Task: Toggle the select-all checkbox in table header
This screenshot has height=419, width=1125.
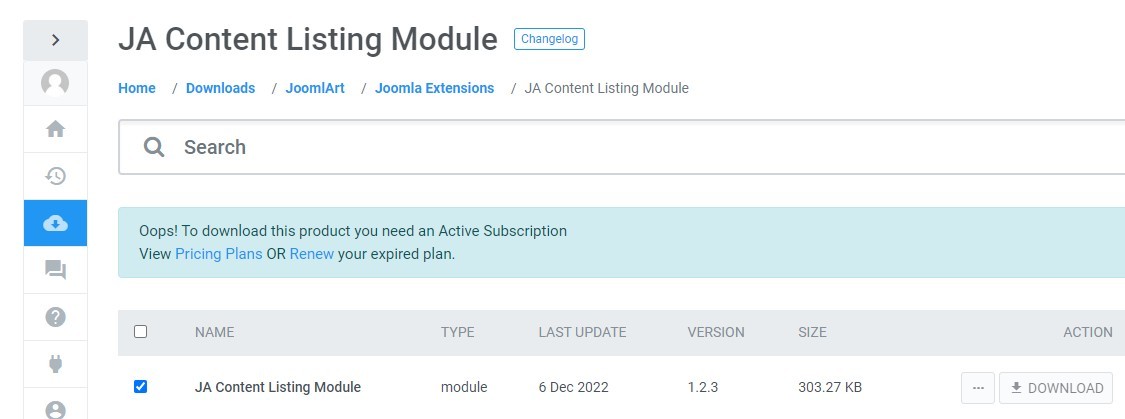Action: 141,332
